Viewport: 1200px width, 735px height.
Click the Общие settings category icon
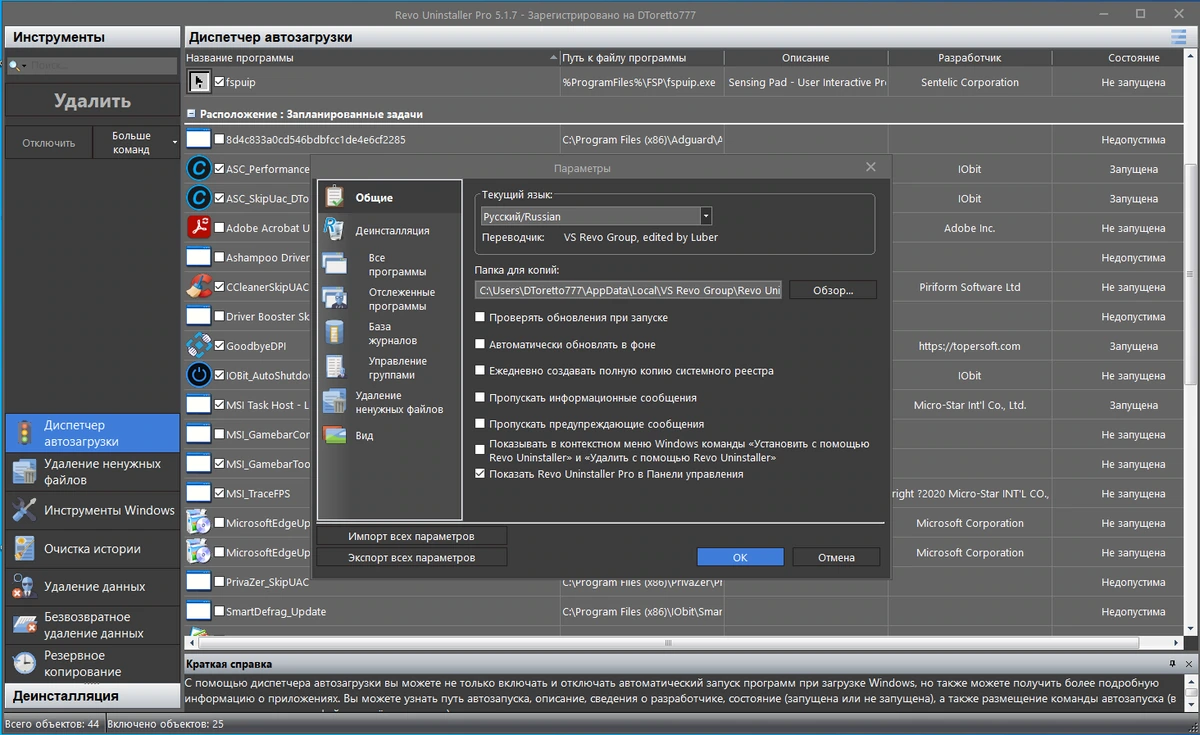point(334,197)
